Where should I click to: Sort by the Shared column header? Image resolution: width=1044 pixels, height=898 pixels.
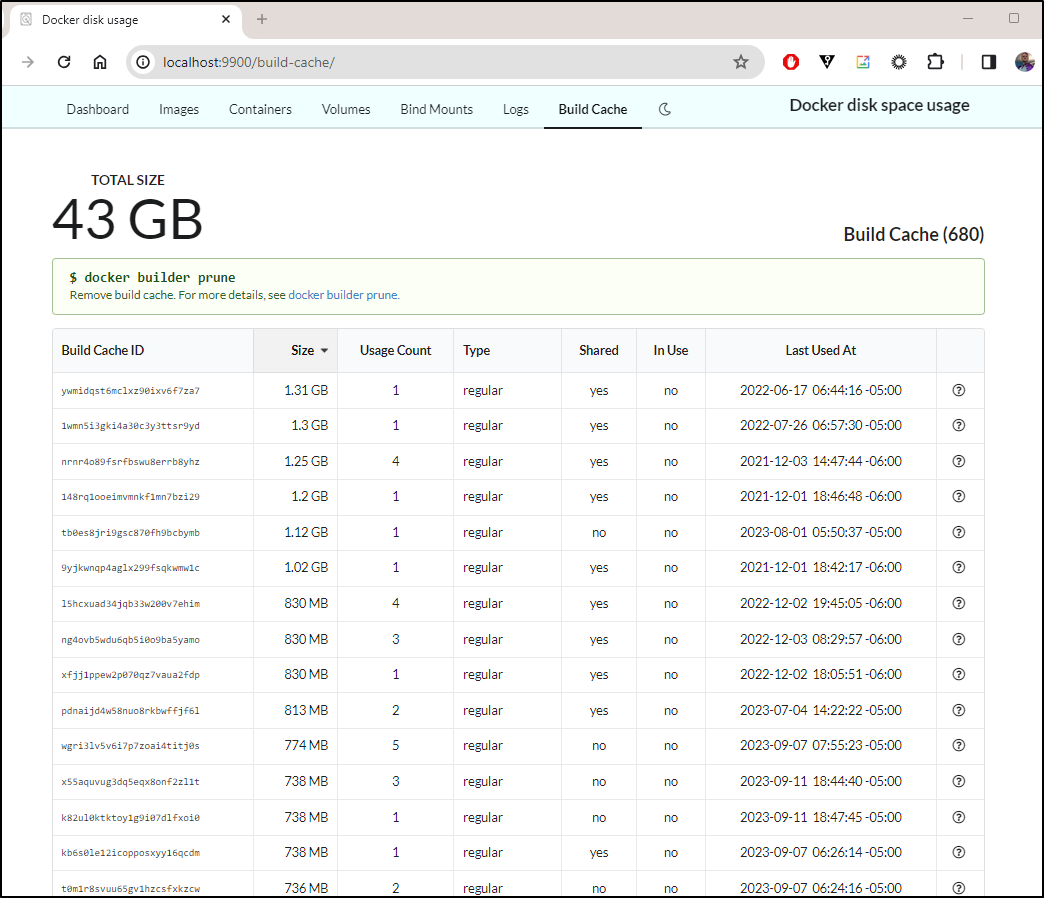599,350
